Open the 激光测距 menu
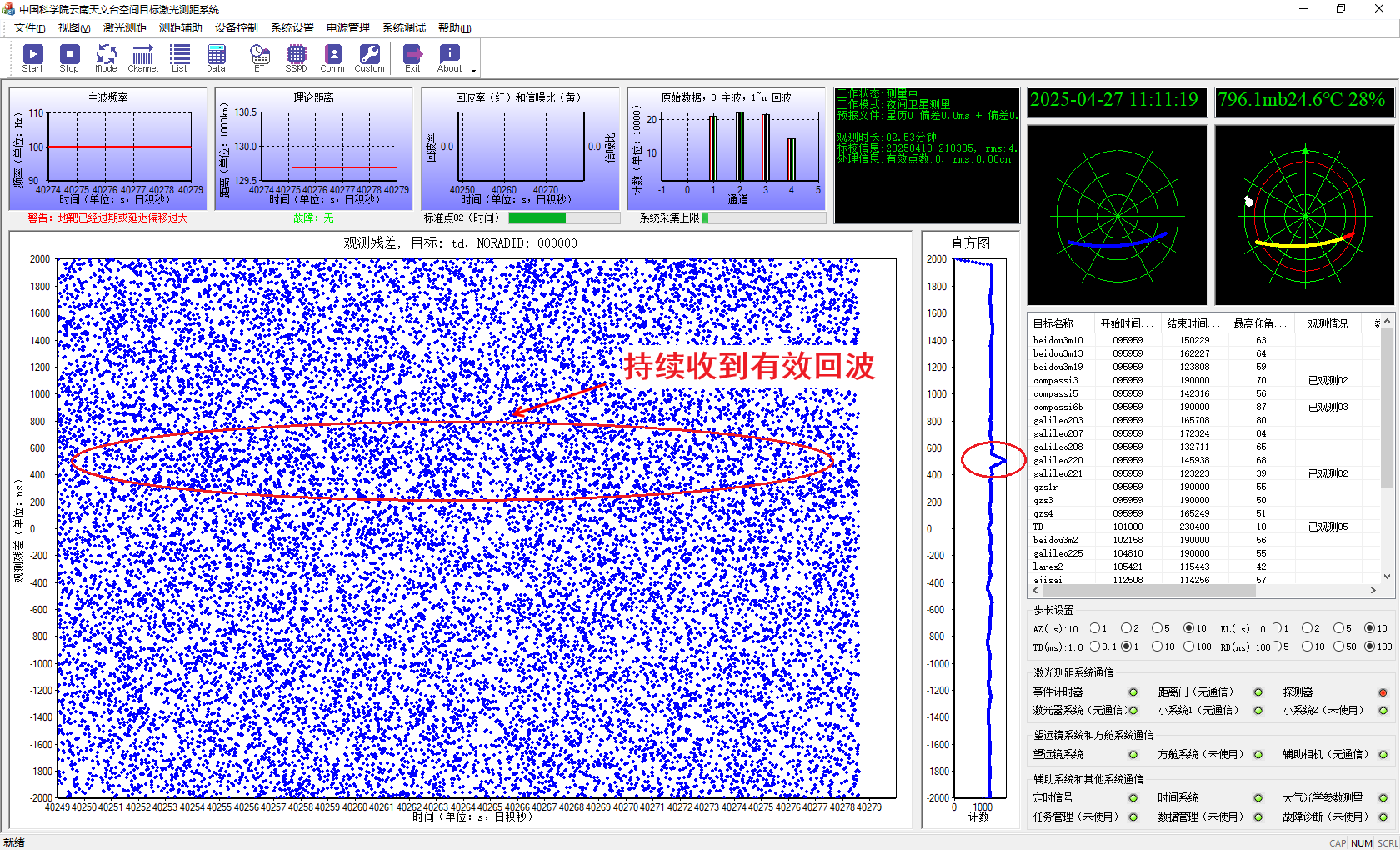 tap(124, 27)
